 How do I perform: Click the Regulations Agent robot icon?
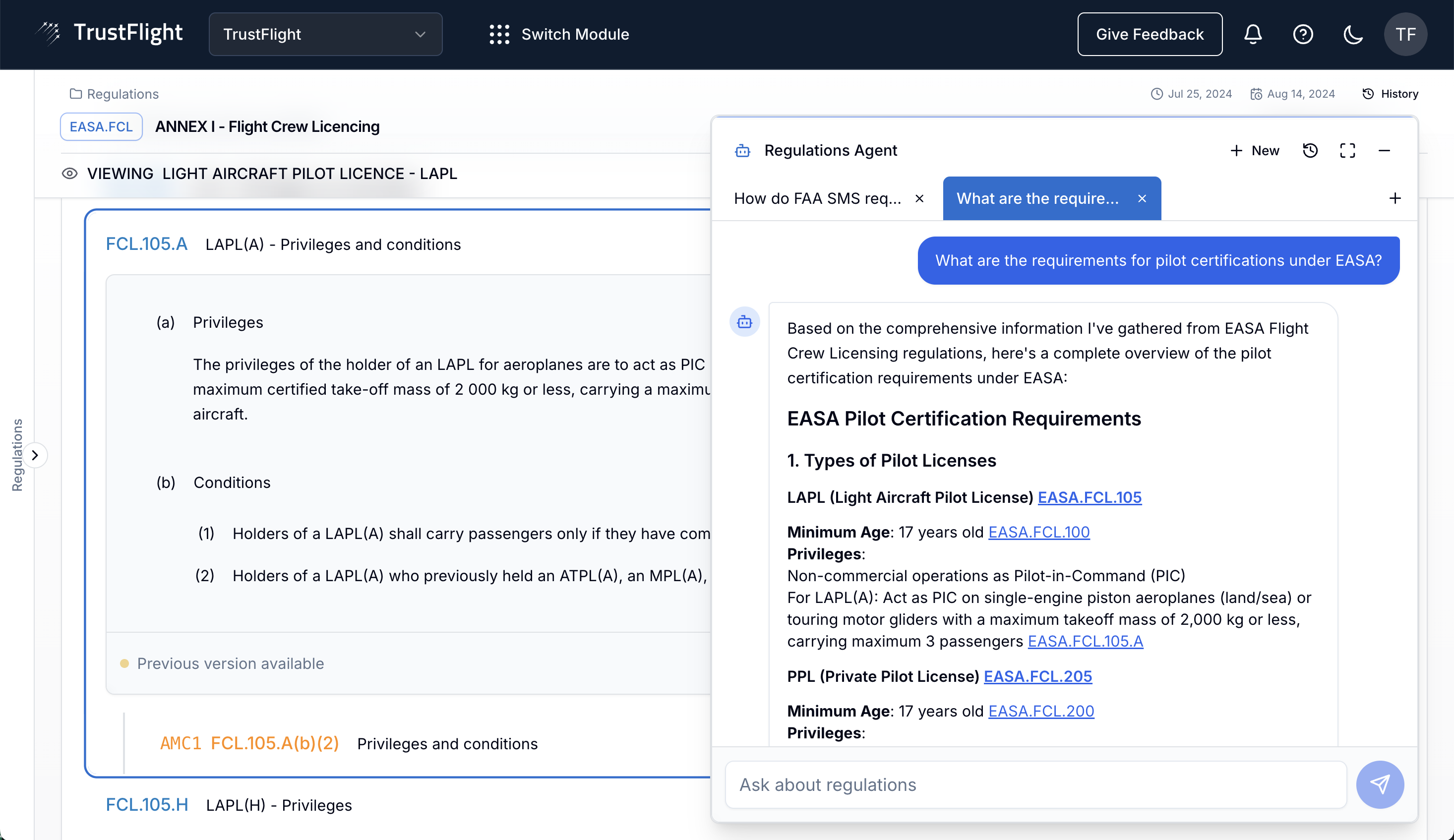pos(742,151)
